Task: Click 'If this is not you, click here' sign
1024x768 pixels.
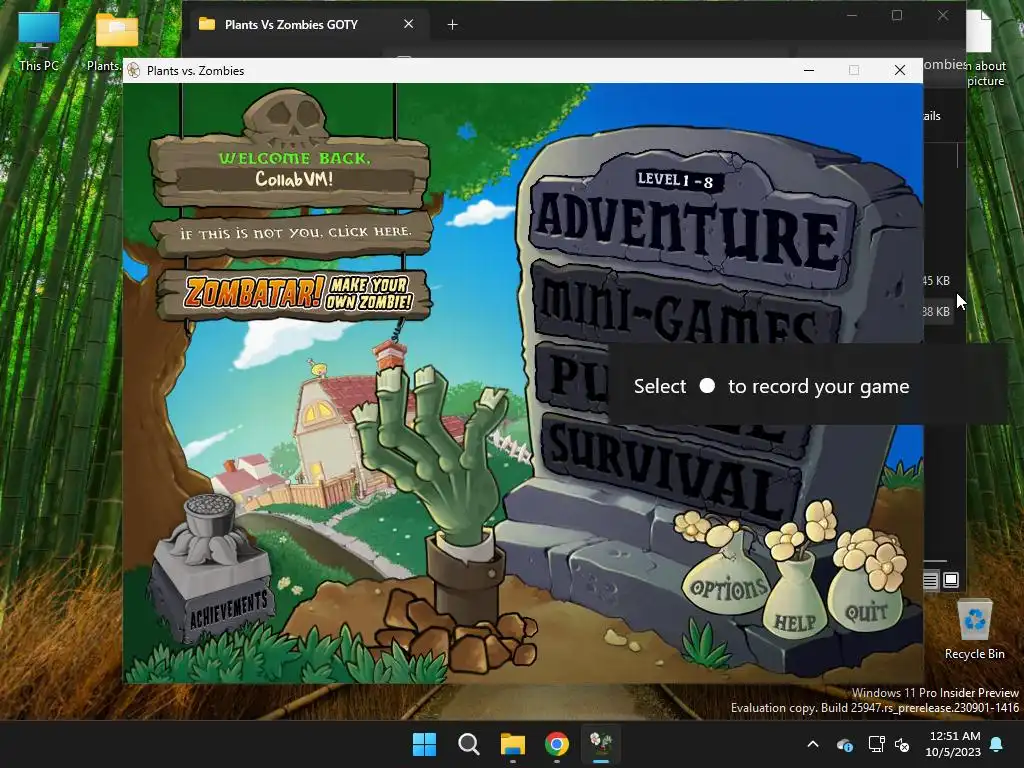Action: [x=292, y=232]
